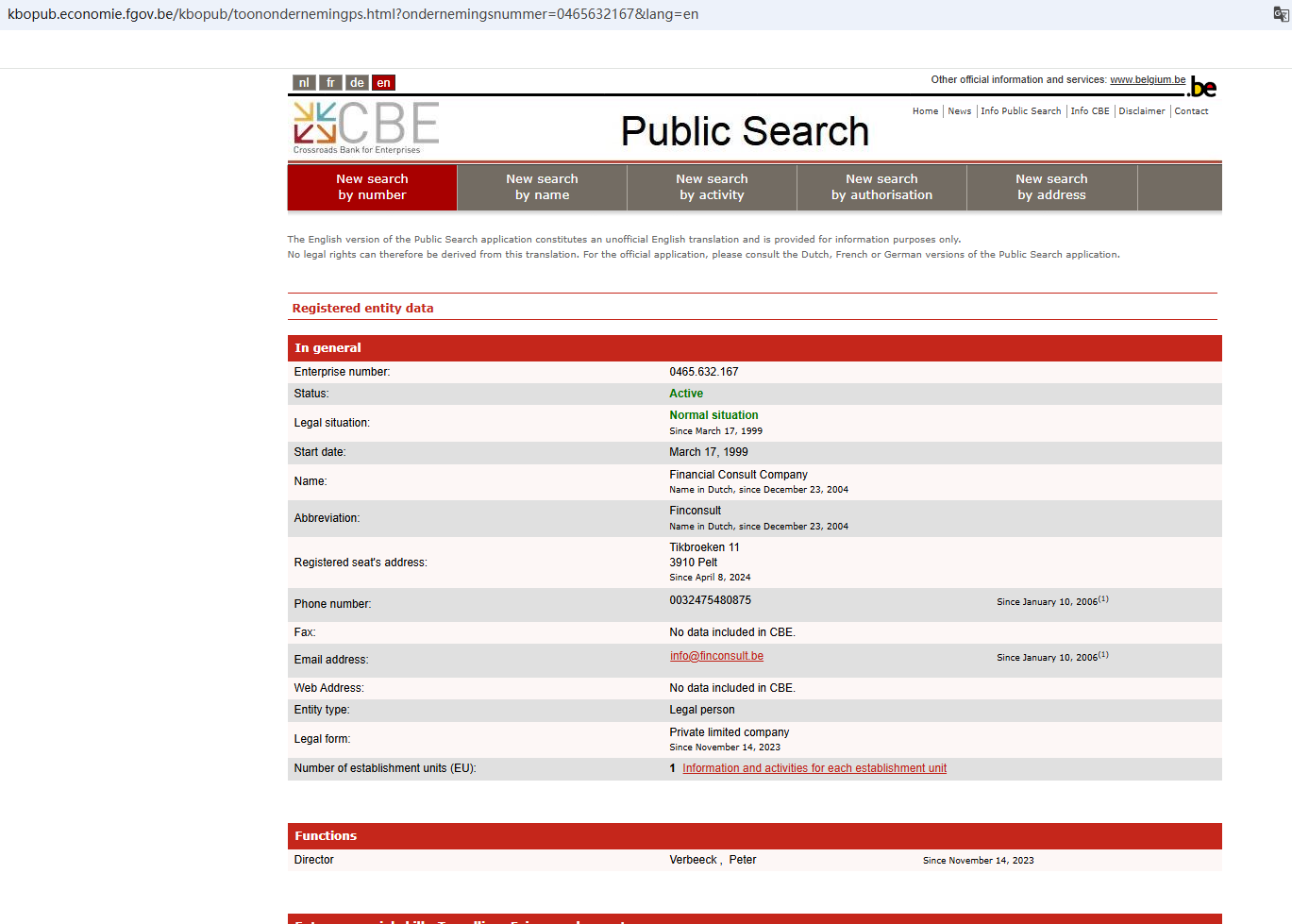The height and width of the screenshot is (924, 1292).
Task: Click the Public Search page title
Action: tap(745, 131)
